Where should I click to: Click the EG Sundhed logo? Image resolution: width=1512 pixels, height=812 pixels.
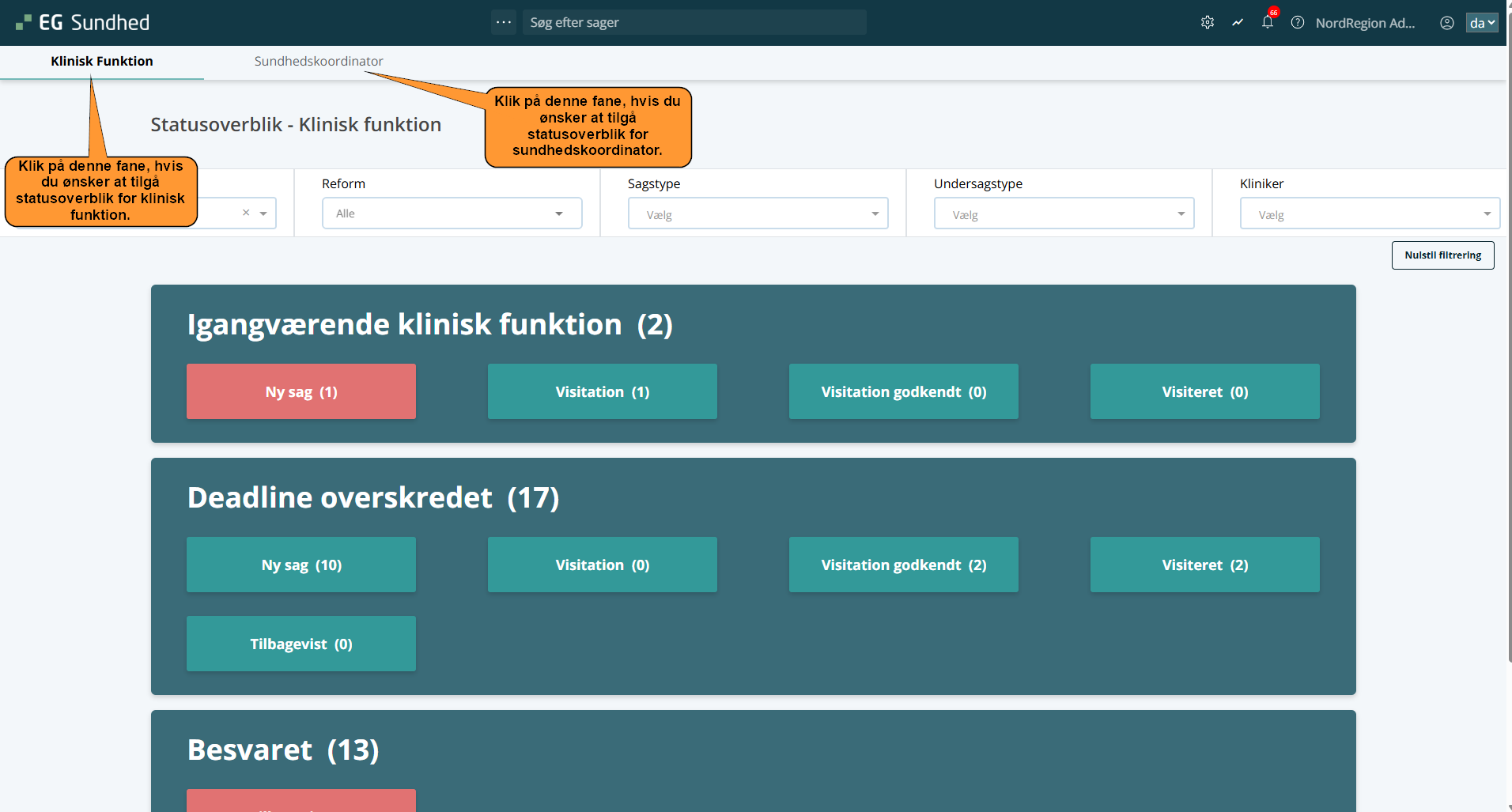click(83, 23)
